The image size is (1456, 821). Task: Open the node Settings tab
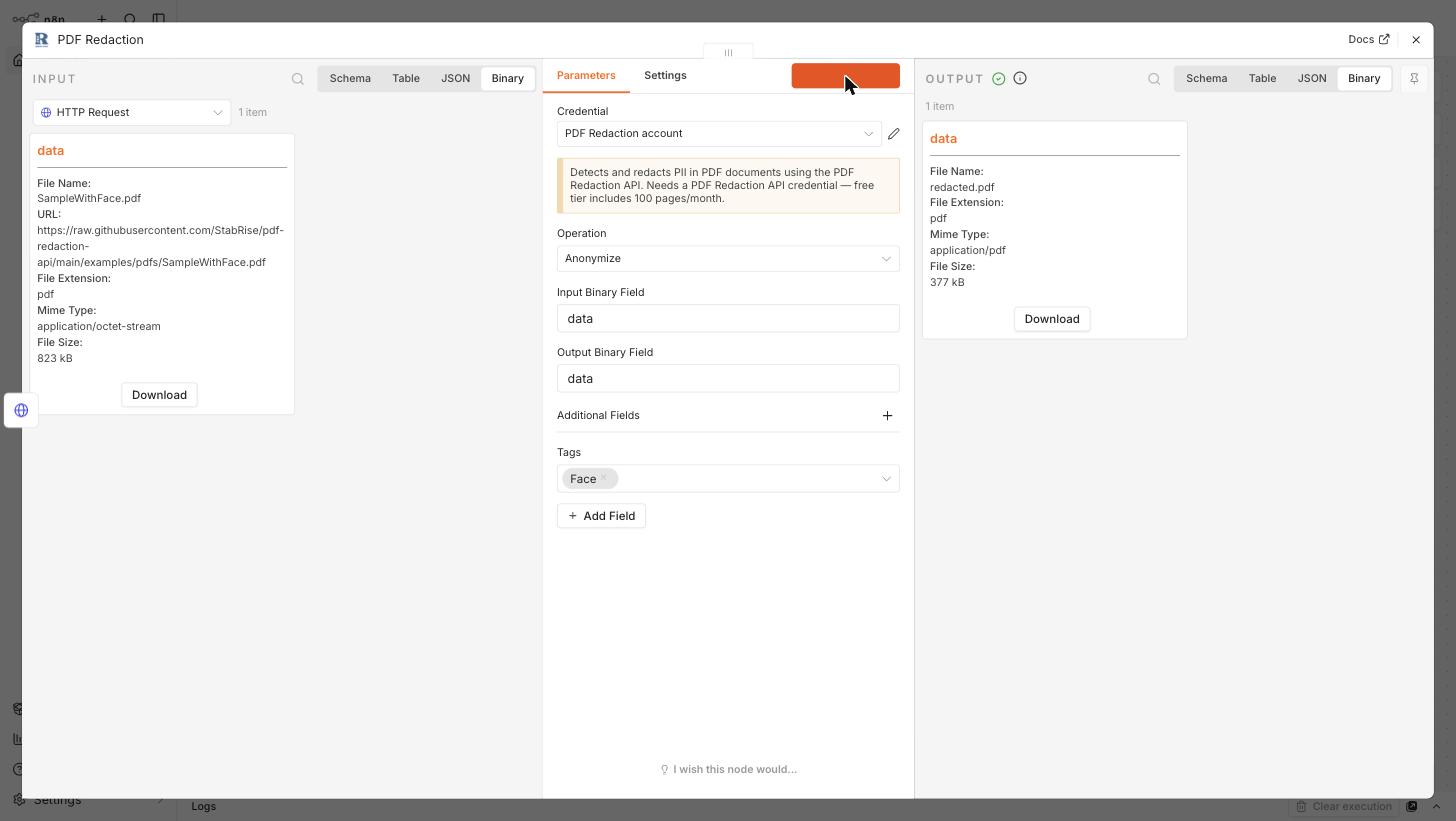(x=665, y=76)
